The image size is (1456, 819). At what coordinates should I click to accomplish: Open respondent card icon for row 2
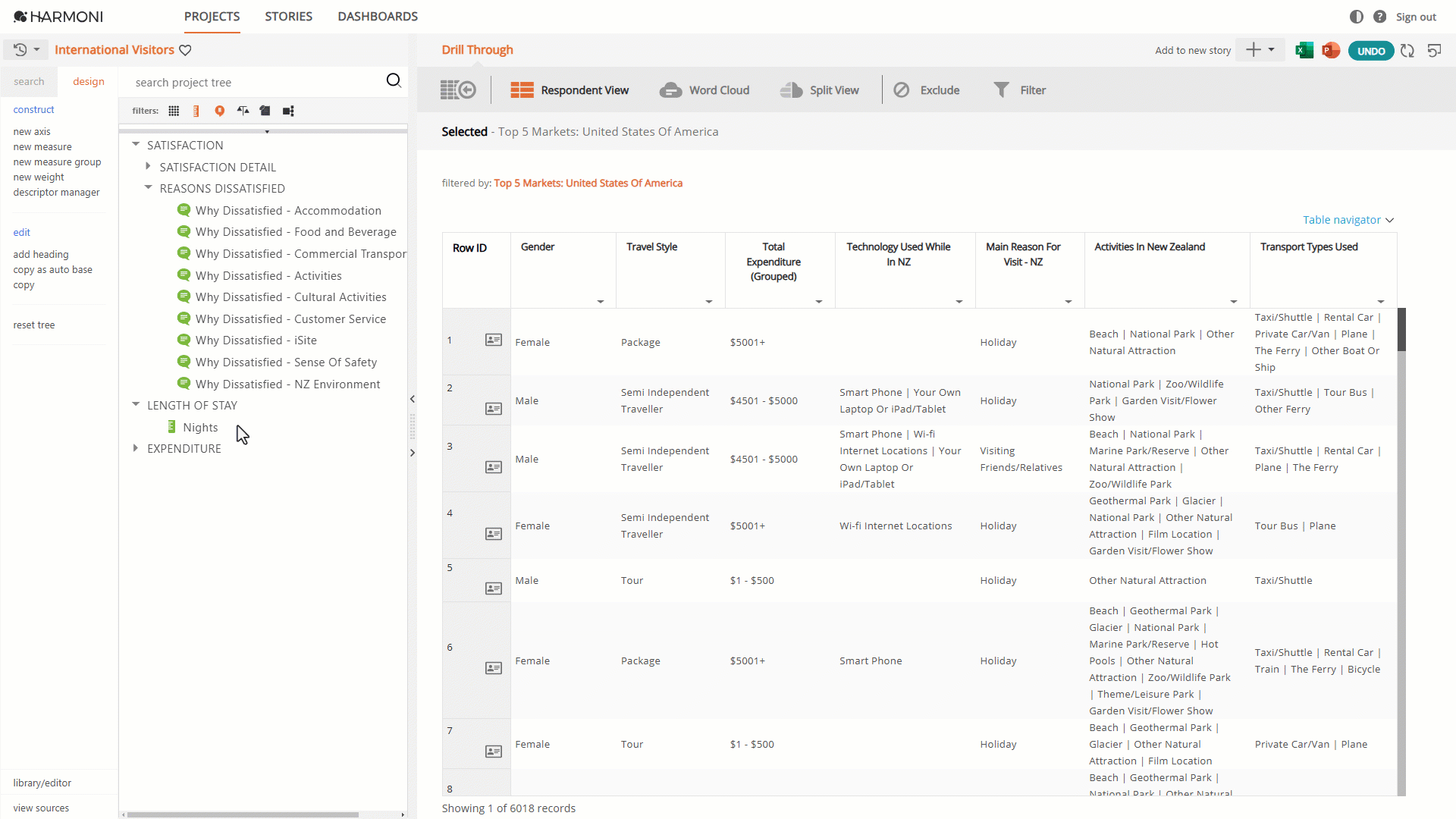point(494,409)
